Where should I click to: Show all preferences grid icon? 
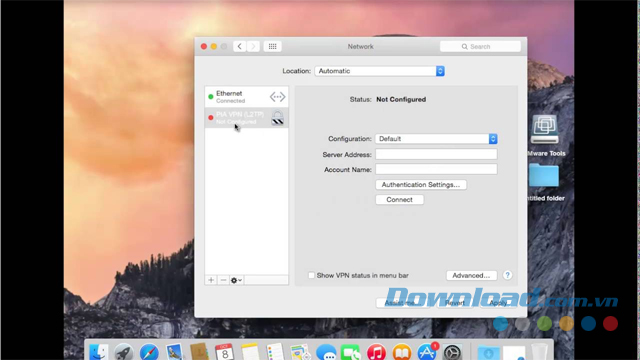(x=272, y=47)
